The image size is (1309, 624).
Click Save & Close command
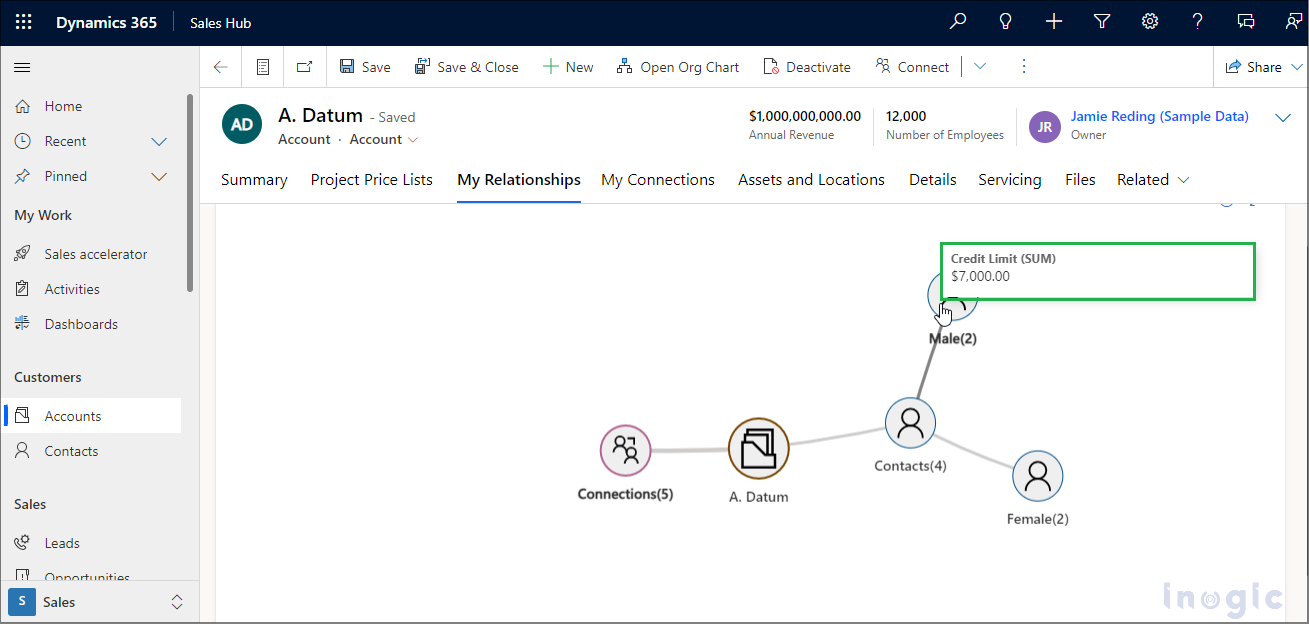[x=467, y=67]
